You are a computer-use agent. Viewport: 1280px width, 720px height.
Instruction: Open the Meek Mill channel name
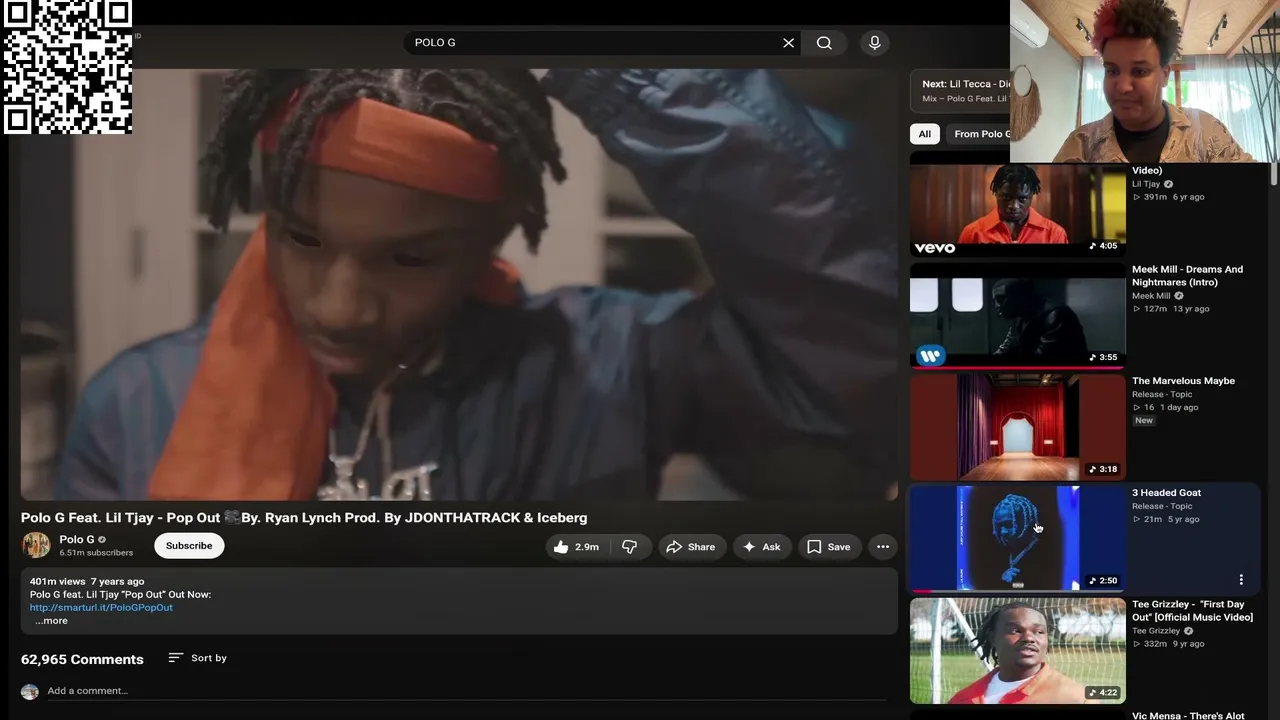click(x=1151, y=296)
